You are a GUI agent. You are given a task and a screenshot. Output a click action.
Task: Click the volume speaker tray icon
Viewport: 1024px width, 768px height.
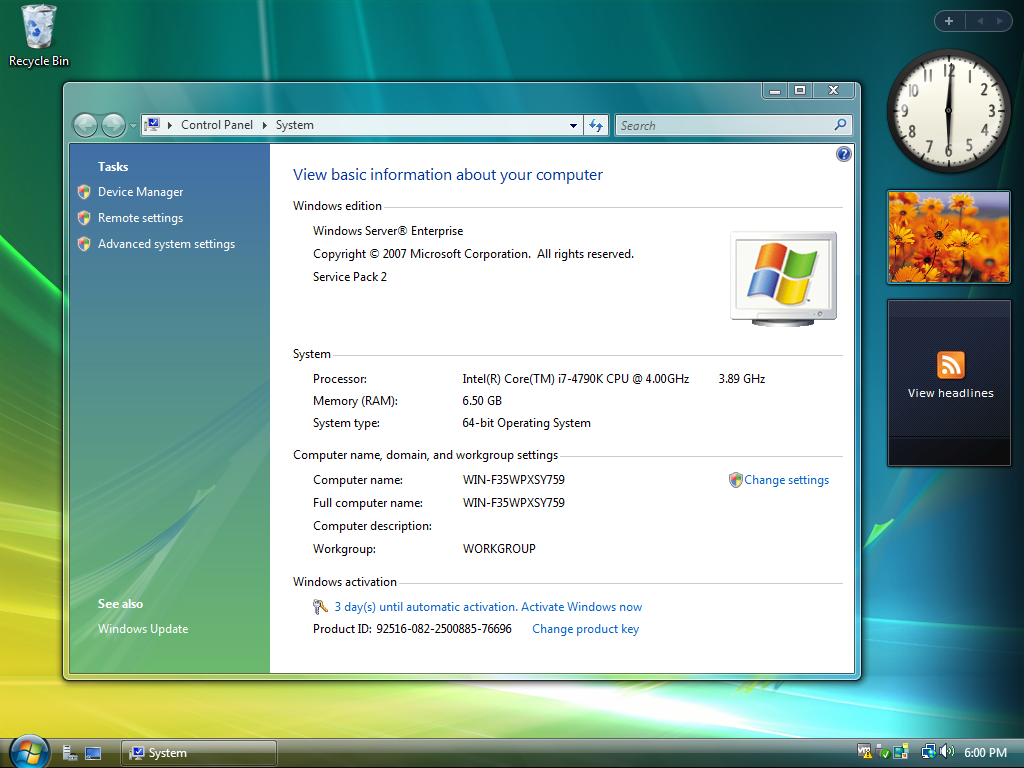click(x=946, y=752)
